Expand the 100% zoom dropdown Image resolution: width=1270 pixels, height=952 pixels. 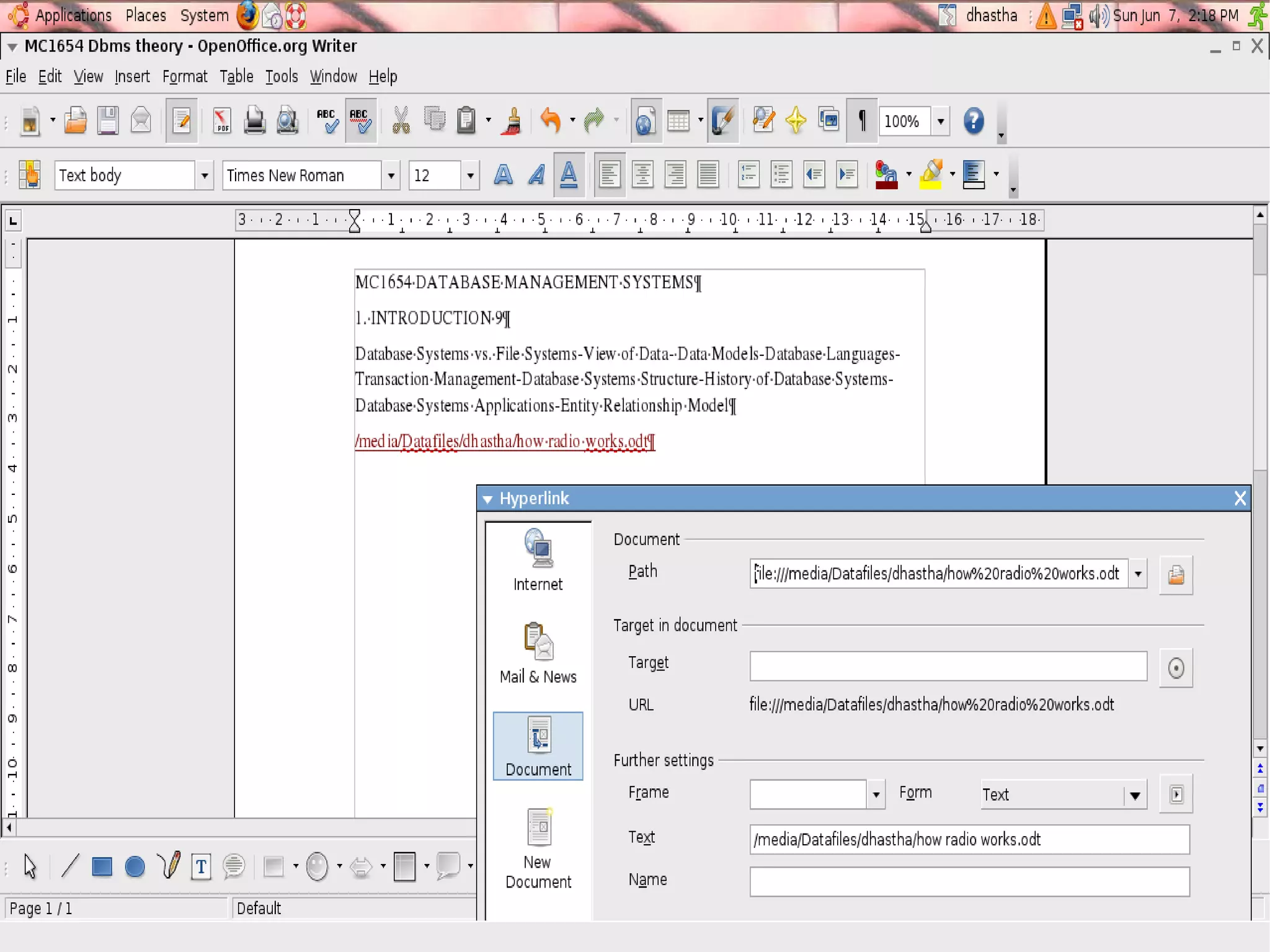941,121
